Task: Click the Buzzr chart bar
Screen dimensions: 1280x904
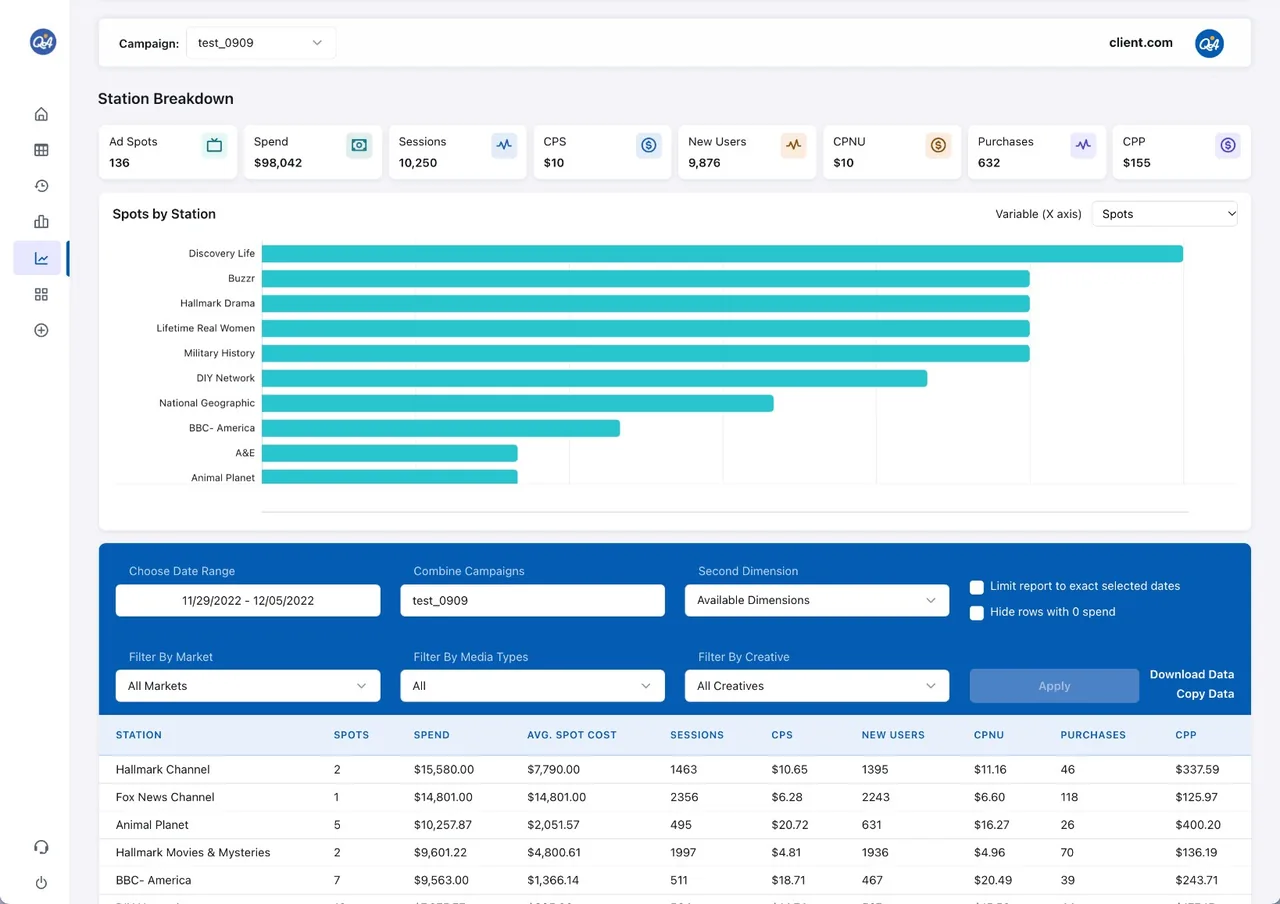Action: [646, 279]
